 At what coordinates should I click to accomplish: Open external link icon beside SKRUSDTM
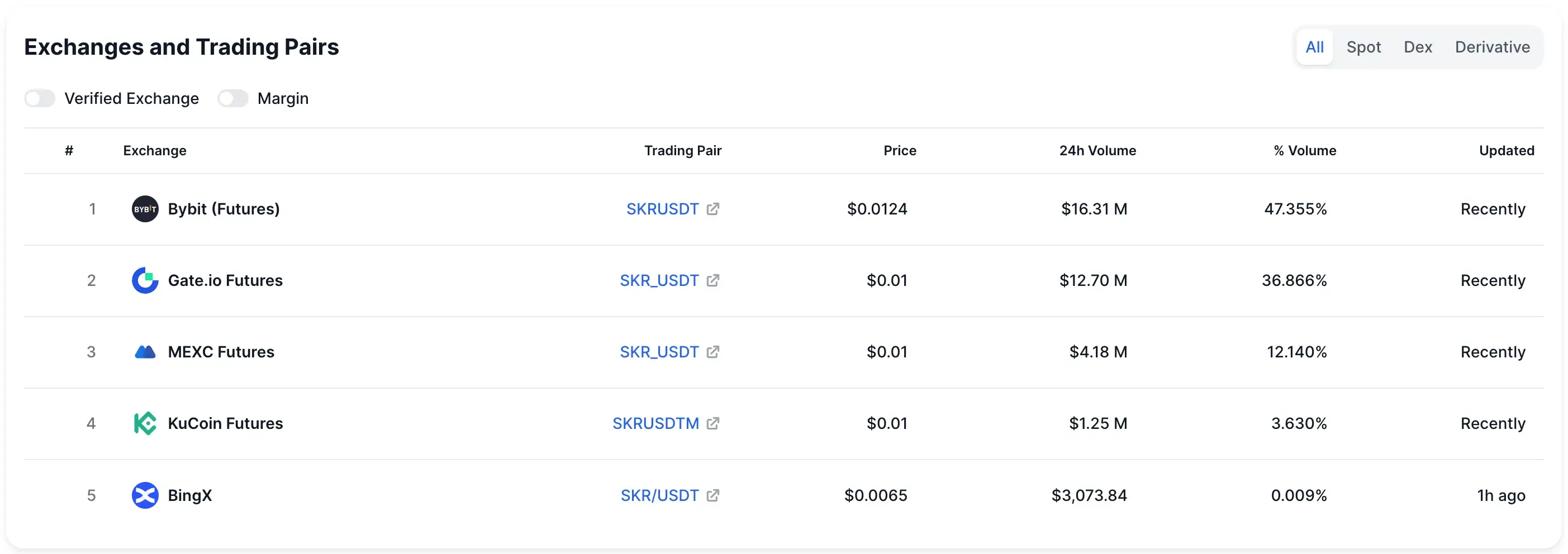pos(713,423)
